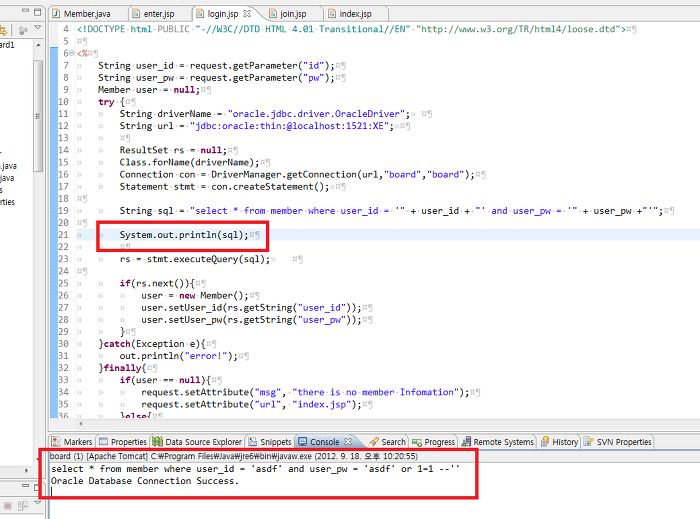Click the index.jsp tab file icon
This screenshot has width=700, height=519.
332,14
